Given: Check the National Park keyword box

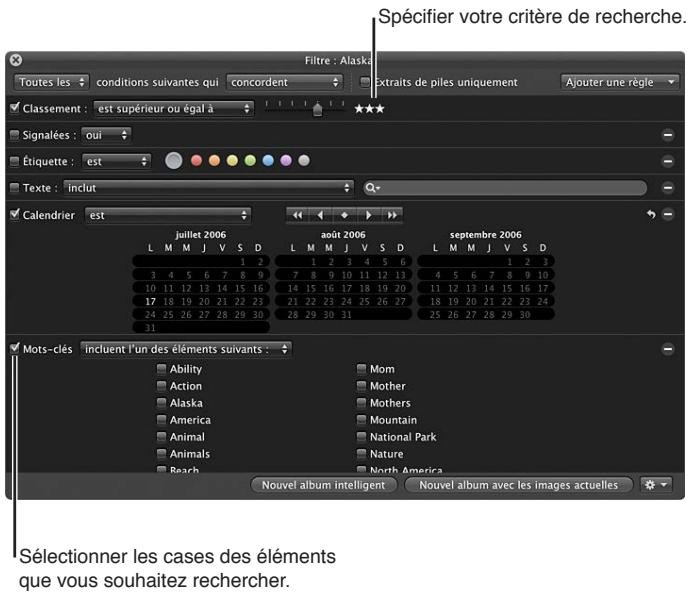Looking at the screenshot, I should coord(361,436).
